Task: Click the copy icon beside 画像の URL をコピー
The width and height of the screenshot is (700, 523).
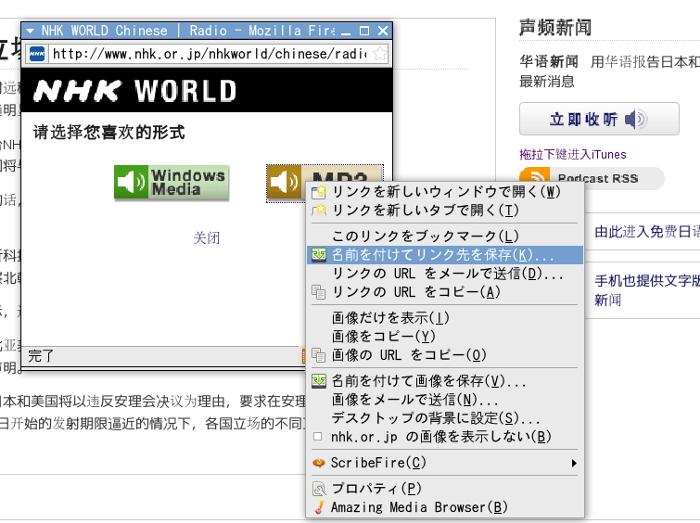Action: pos(318,355)
